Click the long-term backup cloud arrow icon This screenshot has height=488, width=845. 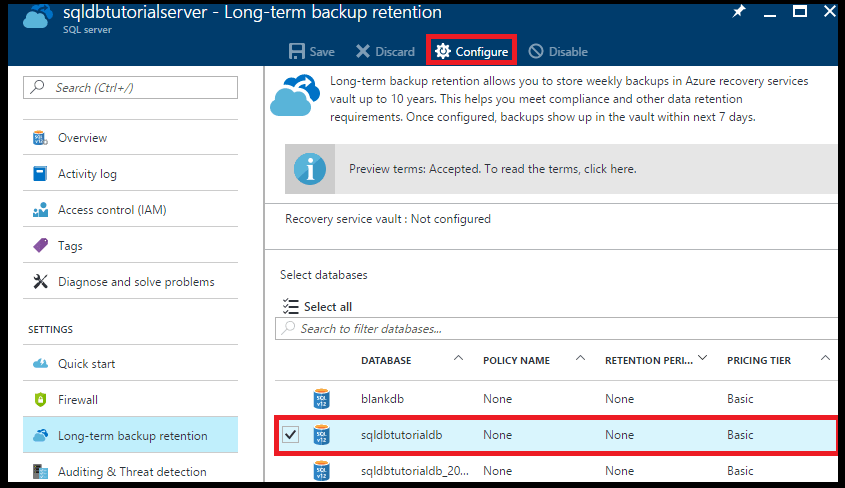294,96
